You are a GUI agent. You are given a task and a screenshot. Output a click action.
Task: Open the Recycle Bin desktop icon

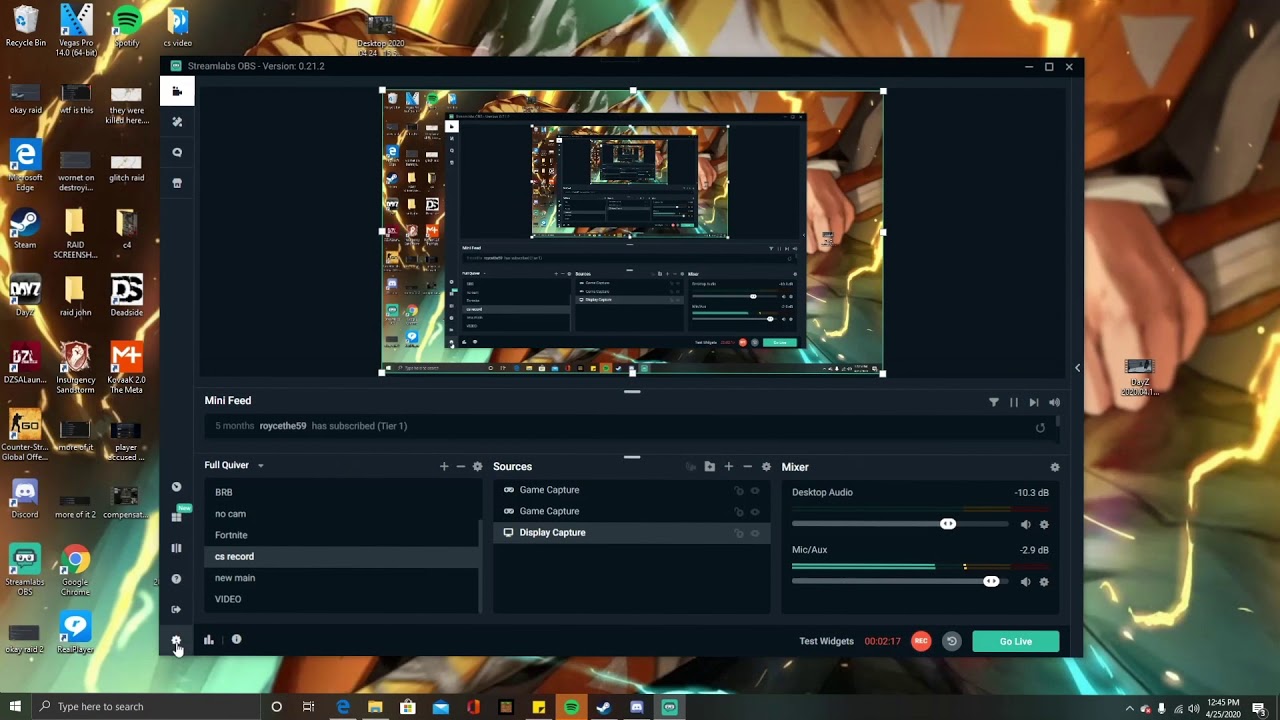tap(25, 27)
